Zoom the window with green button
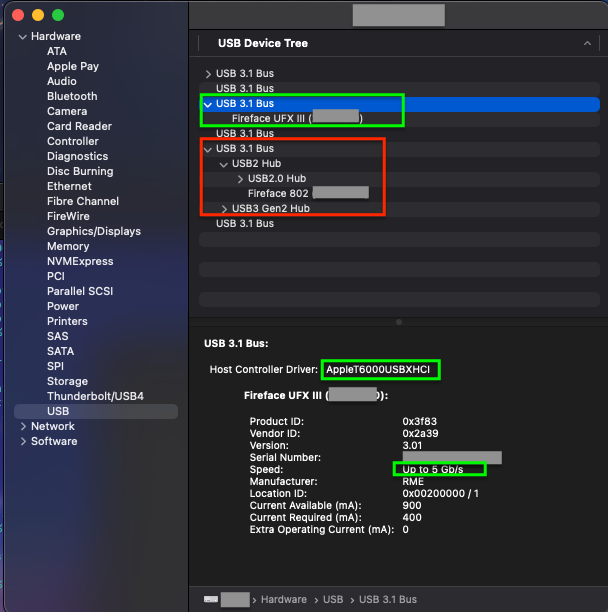 pyautogui.click(x=58, y=15)
